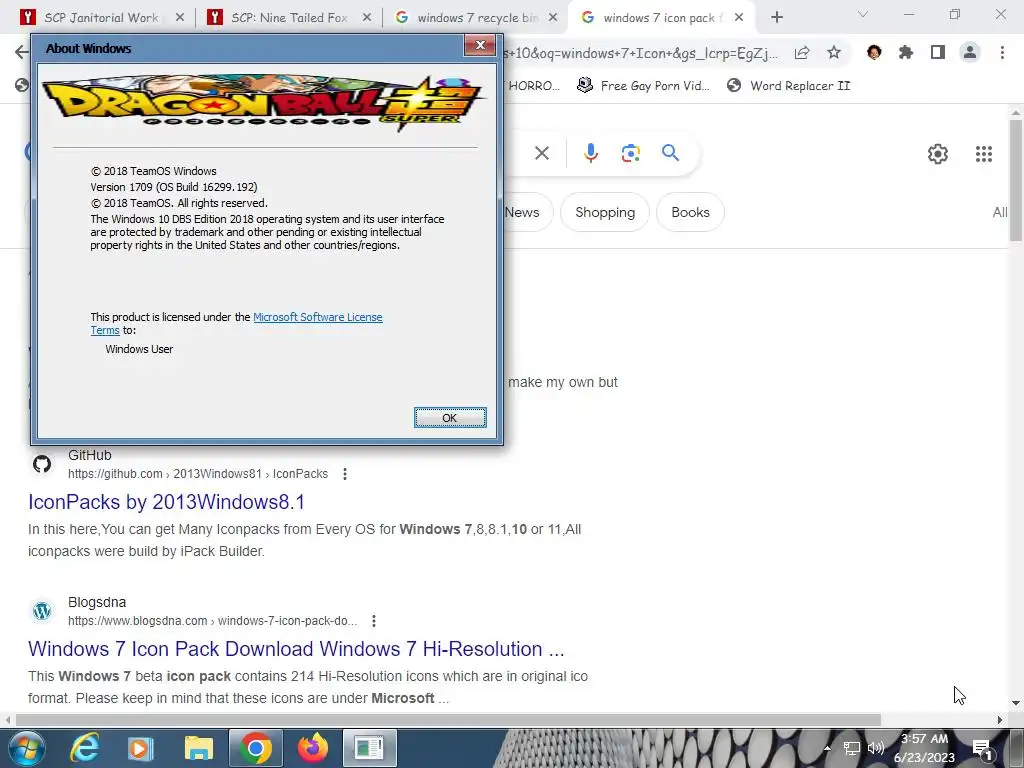Select the News search filter
Image resolution: width=1024 pixels, height=768 pixels.
pyautogui.click(x=522, y=212)
